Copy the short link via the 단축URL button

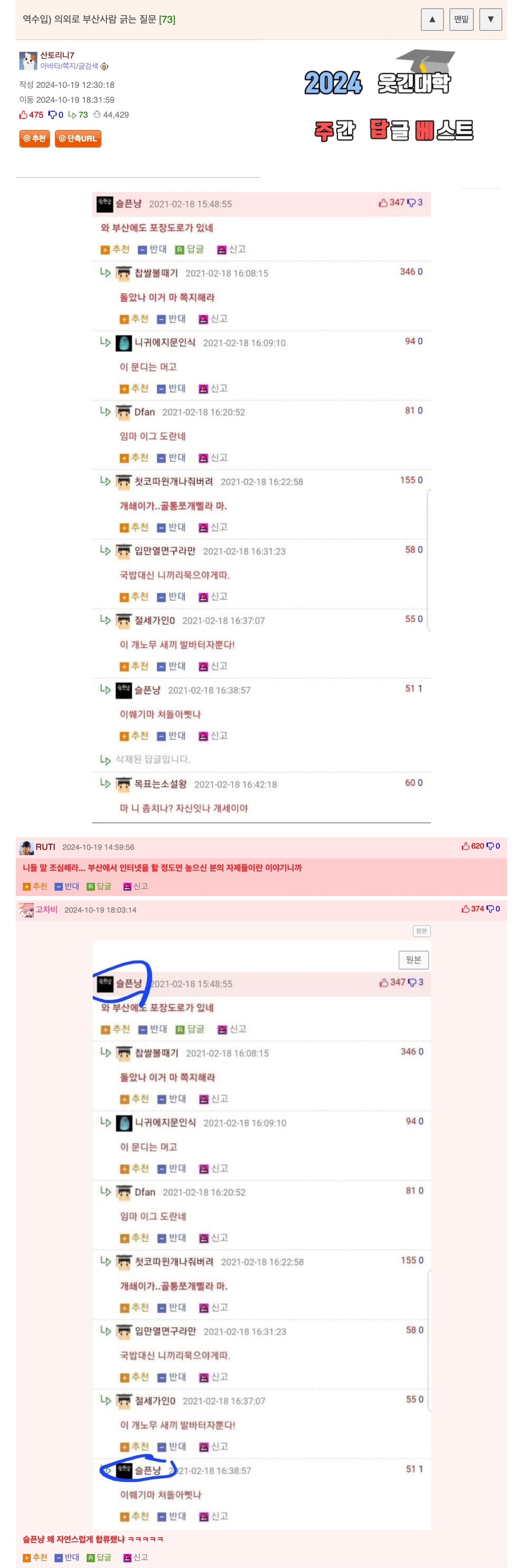(78, 139)
